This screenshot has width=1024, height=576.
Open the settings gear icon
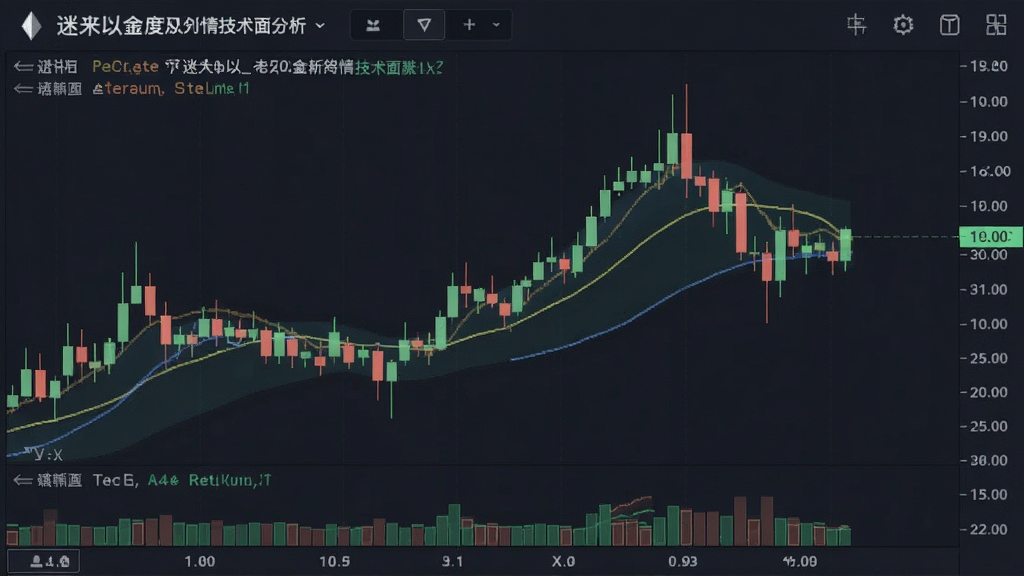pos(903,25)
